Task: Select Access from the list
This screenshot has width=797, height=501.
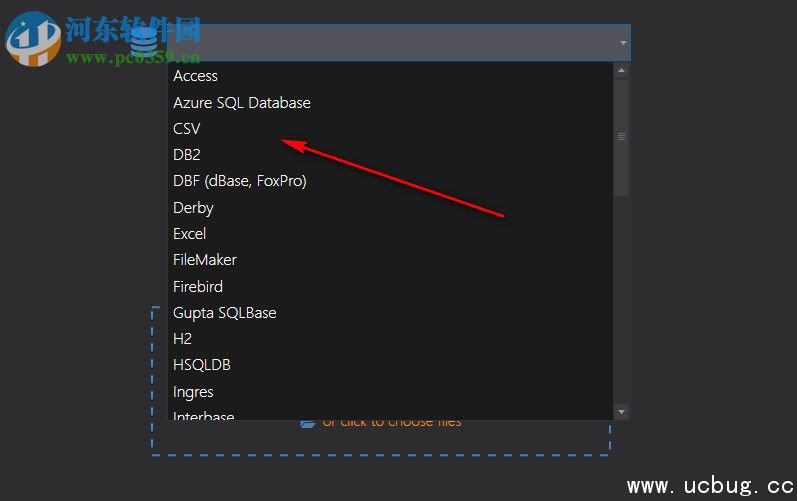Action: [x=195, y=76]
